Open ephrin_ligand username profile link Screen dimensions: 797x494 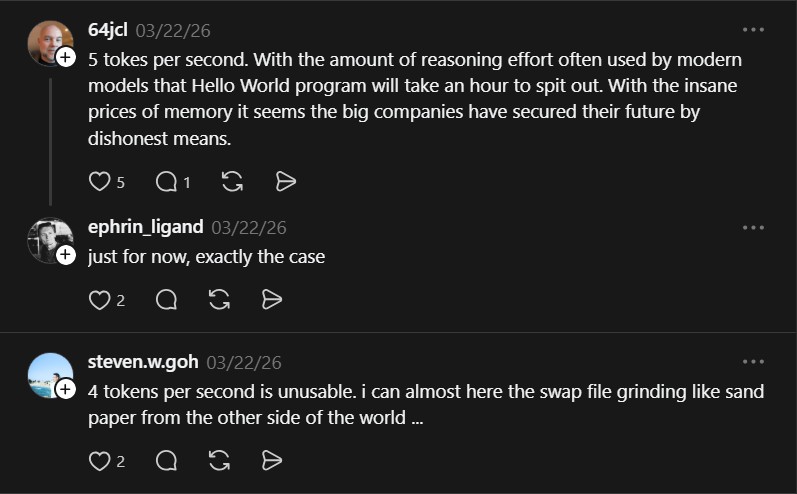click(145, 227)
